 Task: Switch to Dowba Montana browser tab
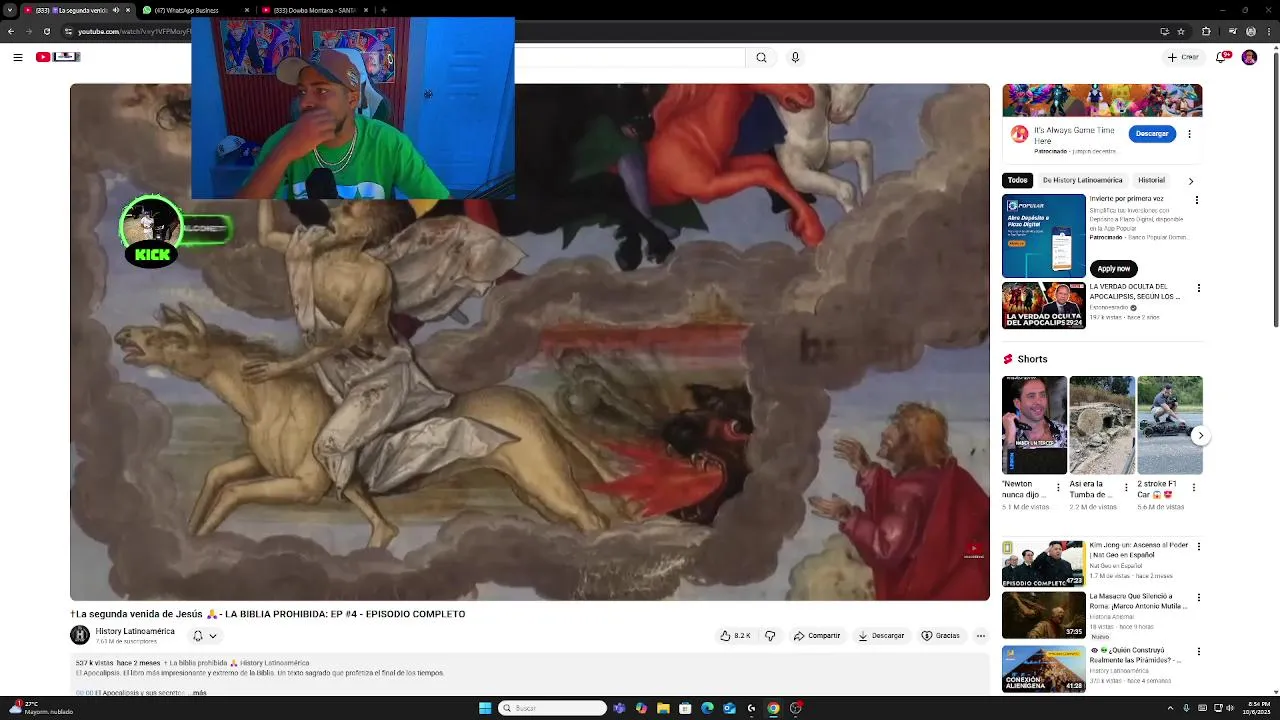314,10
